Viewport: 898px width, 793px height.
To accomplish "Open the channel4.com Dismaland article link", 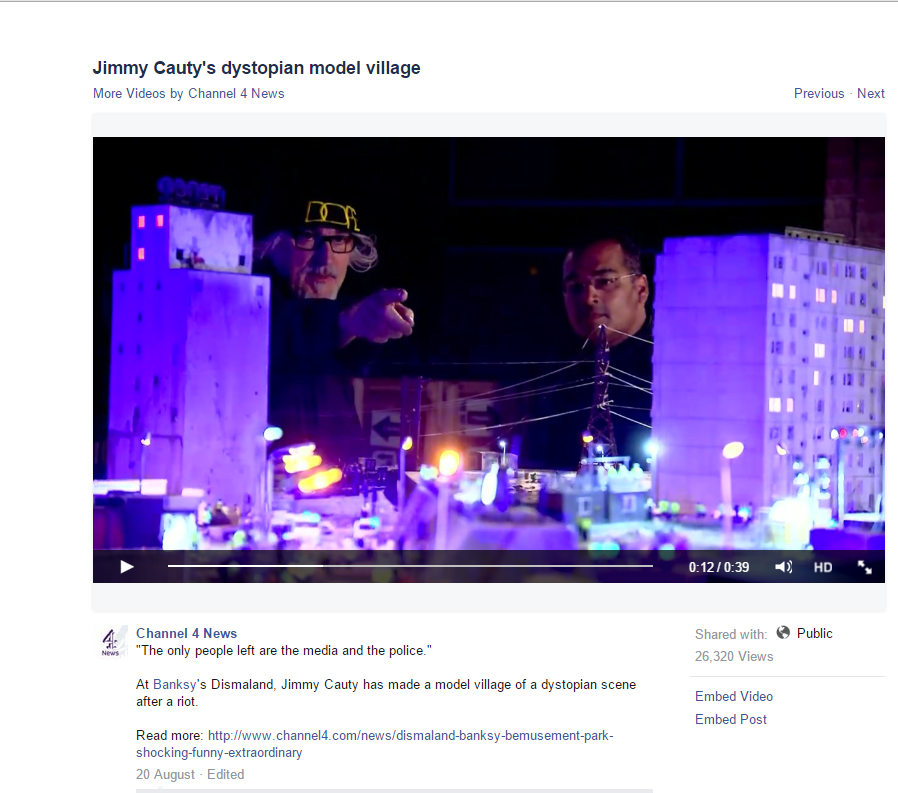I will (409, 735).
